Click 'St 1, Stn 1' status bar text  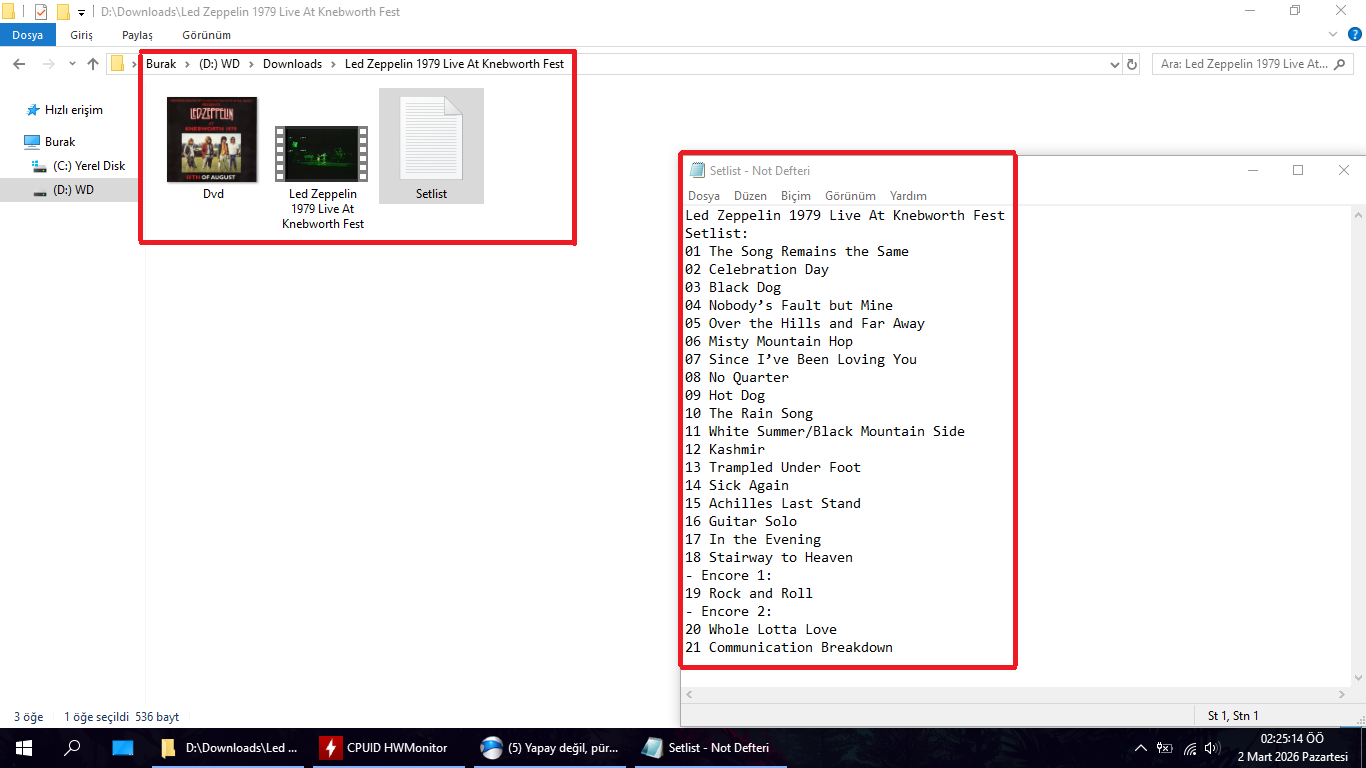tap(1233, 716)
